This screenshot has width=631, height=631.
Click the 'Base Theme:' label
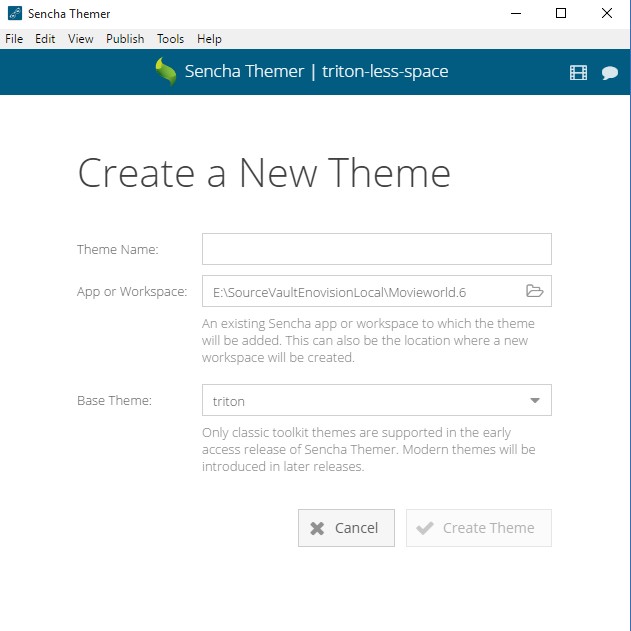click(114, 400)
